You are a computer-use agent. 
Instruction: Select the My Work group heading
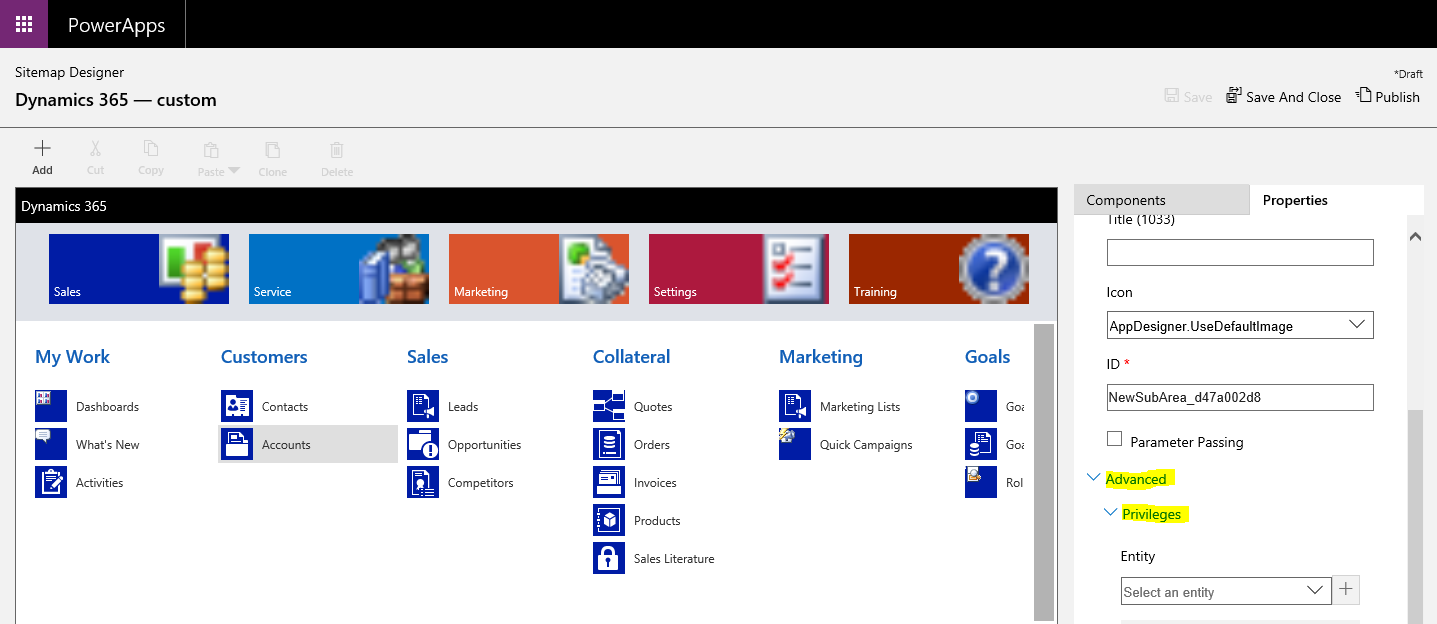pos(72,357)
